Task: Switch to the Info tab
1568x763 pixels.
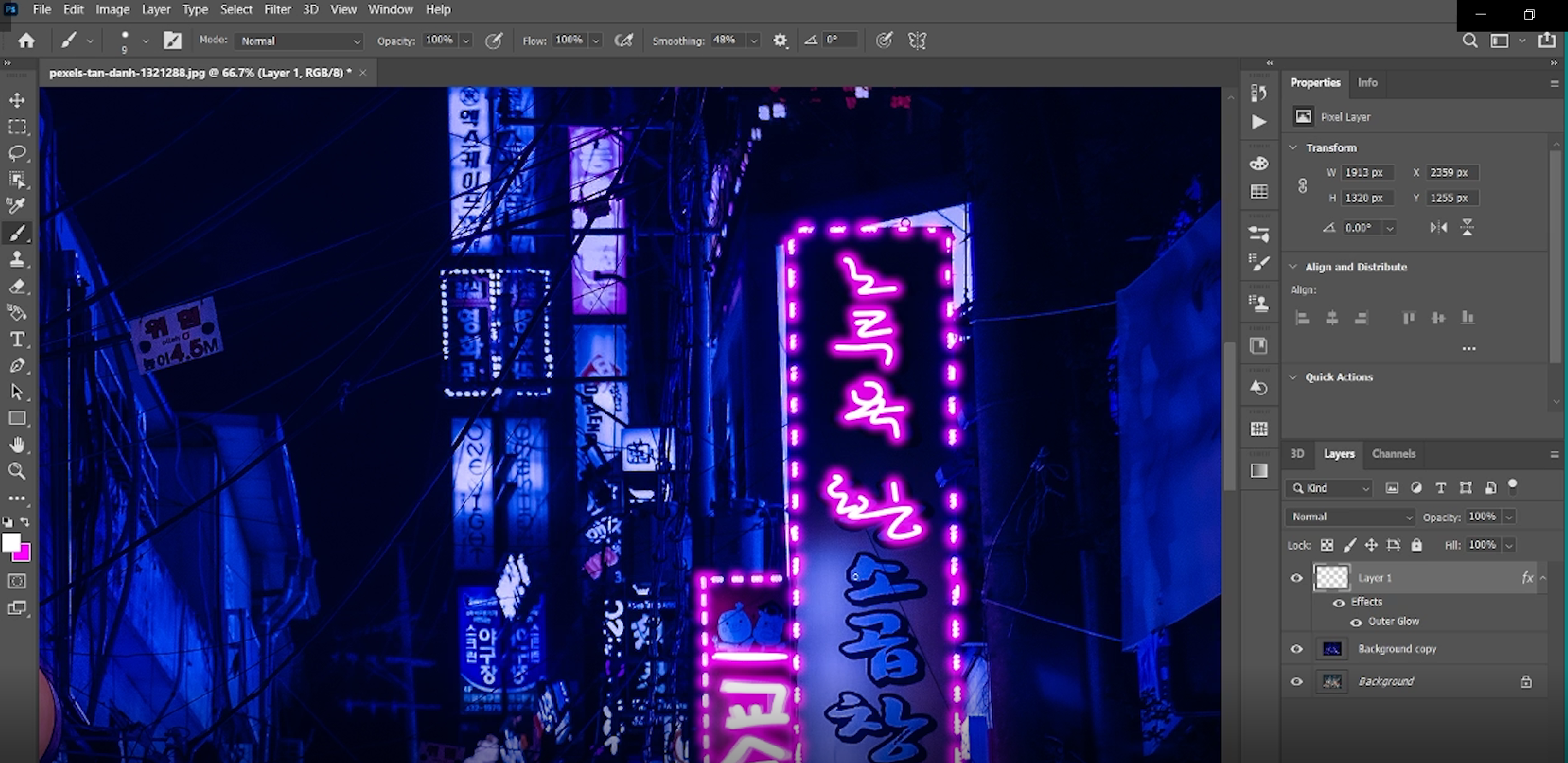Action: click(x=1368, y=83)
